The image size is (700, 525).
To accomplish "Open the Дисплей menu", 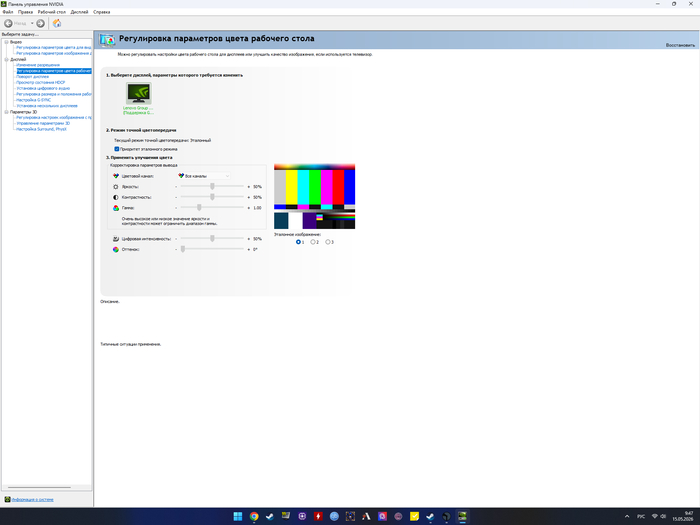I will (79, 12).
